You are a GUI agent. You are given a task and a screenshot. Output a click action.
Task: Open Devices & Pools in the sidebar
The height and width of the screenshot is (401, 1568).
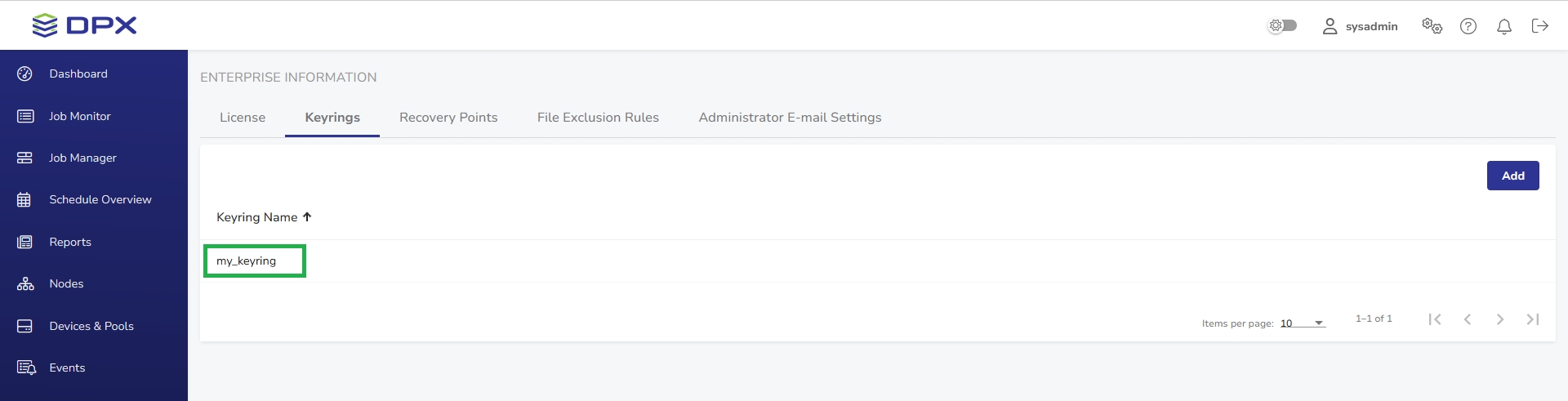point(91,326)
